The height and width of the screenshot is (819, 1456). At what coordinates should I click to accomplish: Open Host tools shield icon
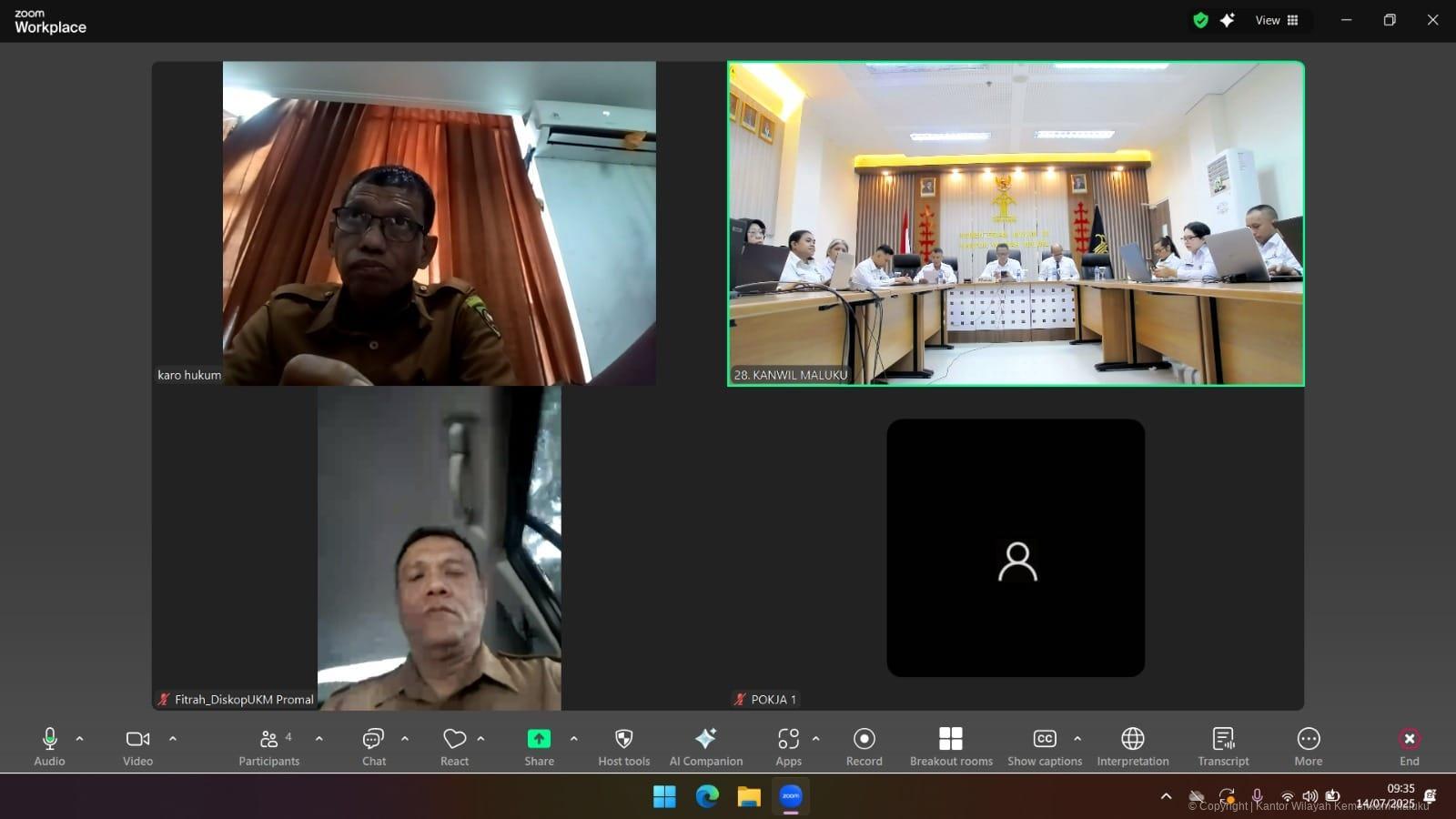623,746
